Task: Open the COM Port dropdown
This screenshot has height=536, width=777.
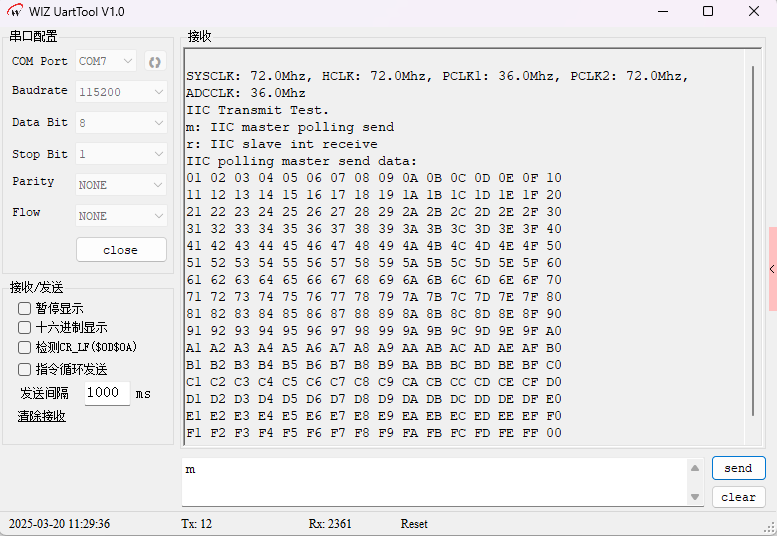Action: coord(106,62)
